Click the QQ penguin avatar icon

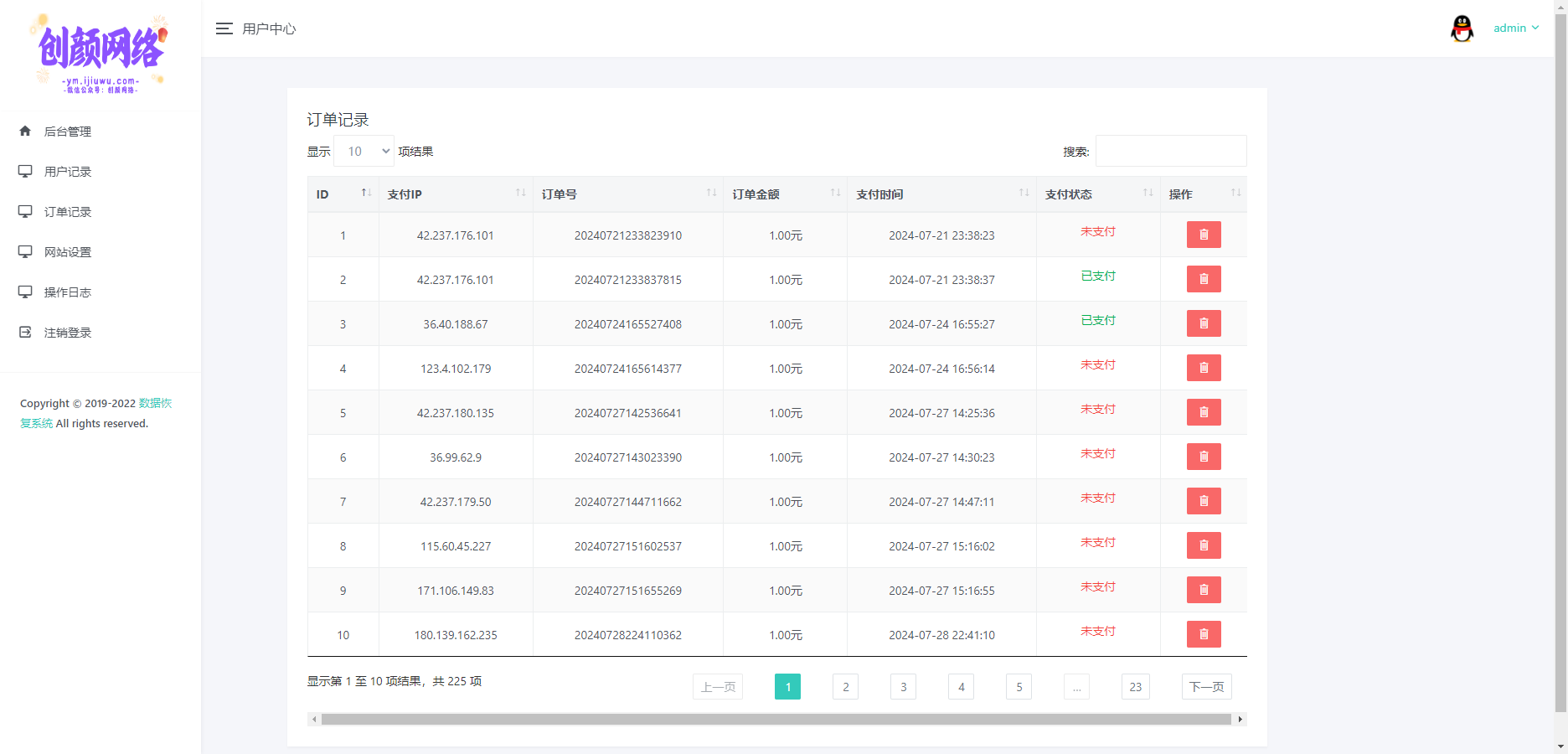point(1462,28)
